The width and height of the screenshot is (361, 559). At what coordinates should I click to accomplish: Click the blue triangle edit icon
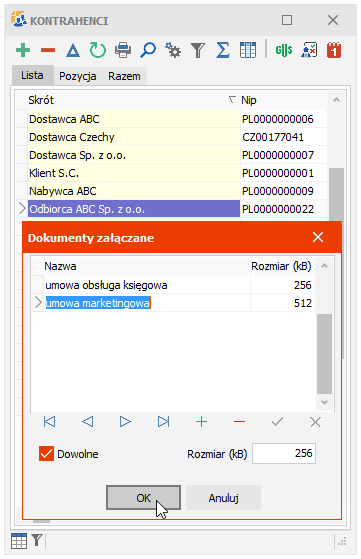tap(73, 50)
